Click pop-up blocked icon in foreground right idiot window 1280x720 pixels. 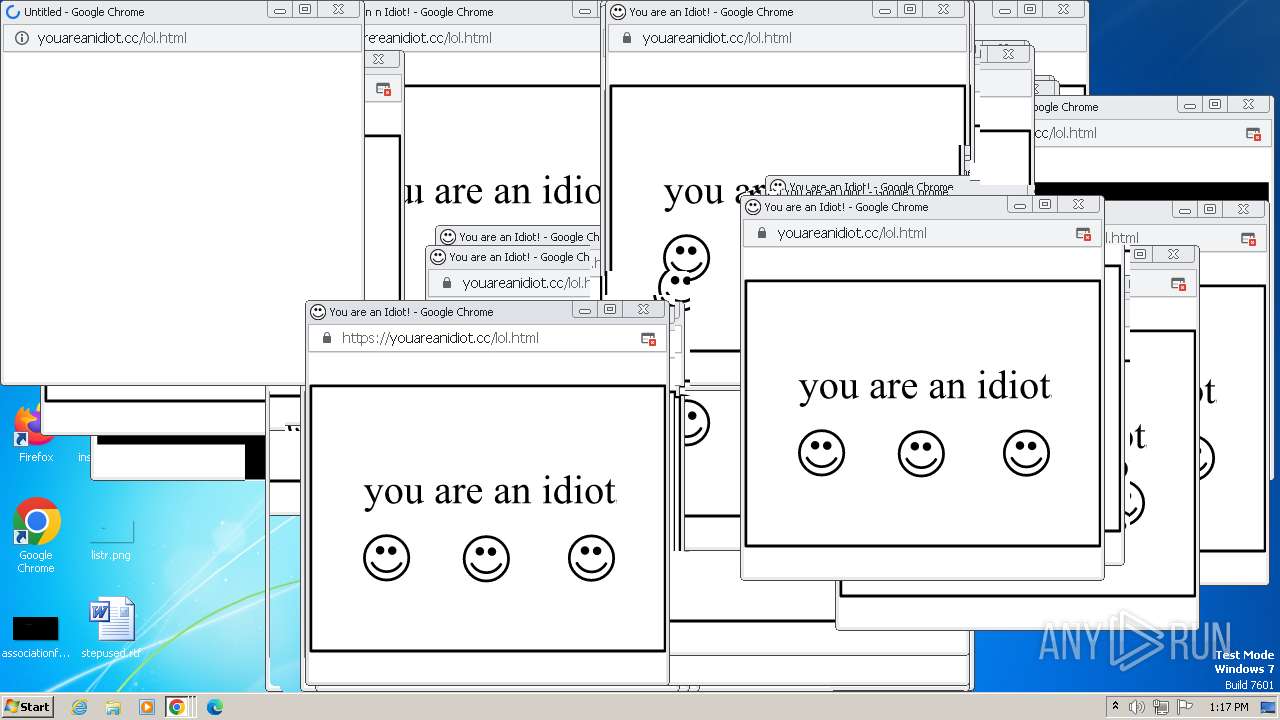pyautogui.click(x=1083, y=234)
